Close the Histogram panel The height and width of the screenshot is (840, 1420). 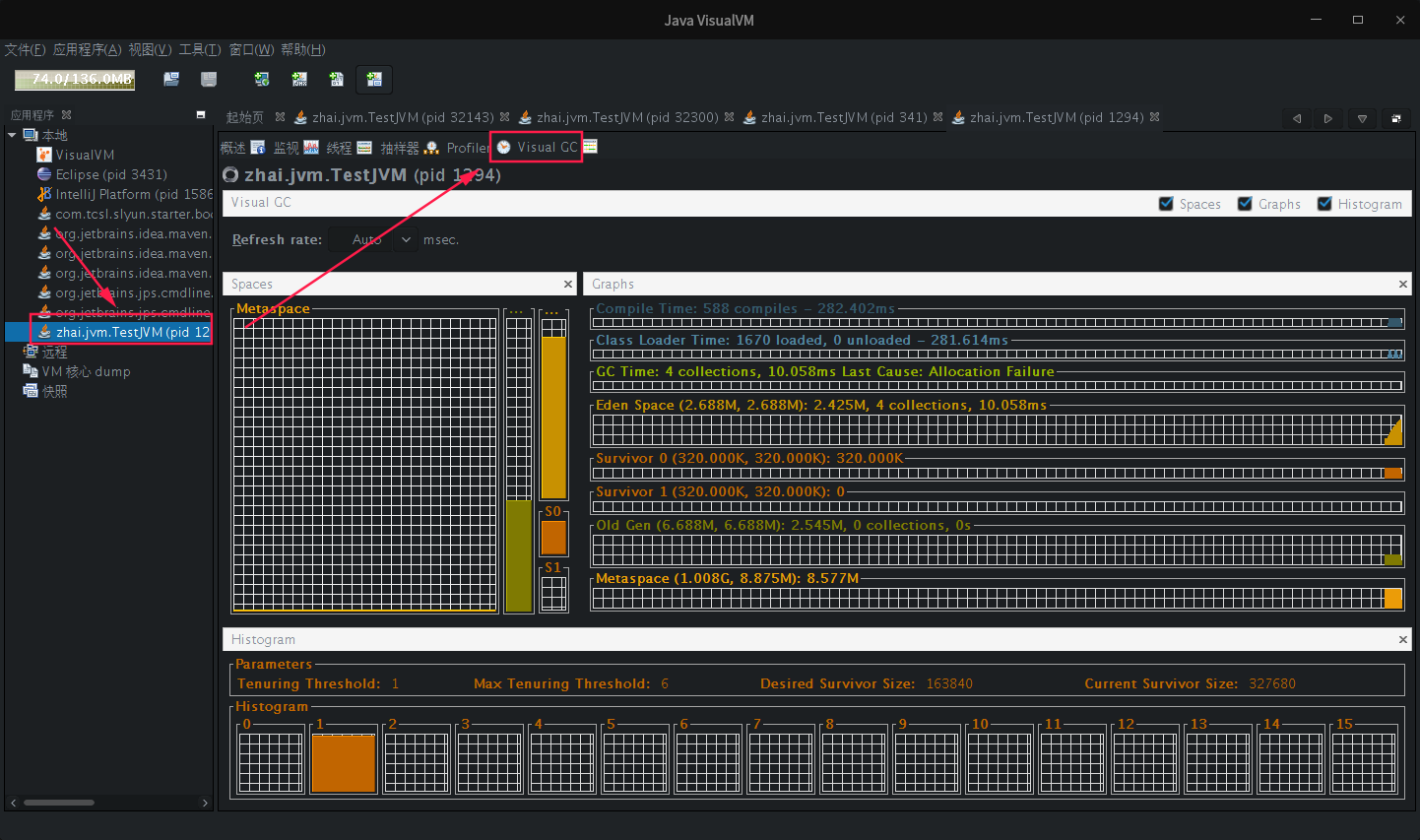coord(1403,640)
